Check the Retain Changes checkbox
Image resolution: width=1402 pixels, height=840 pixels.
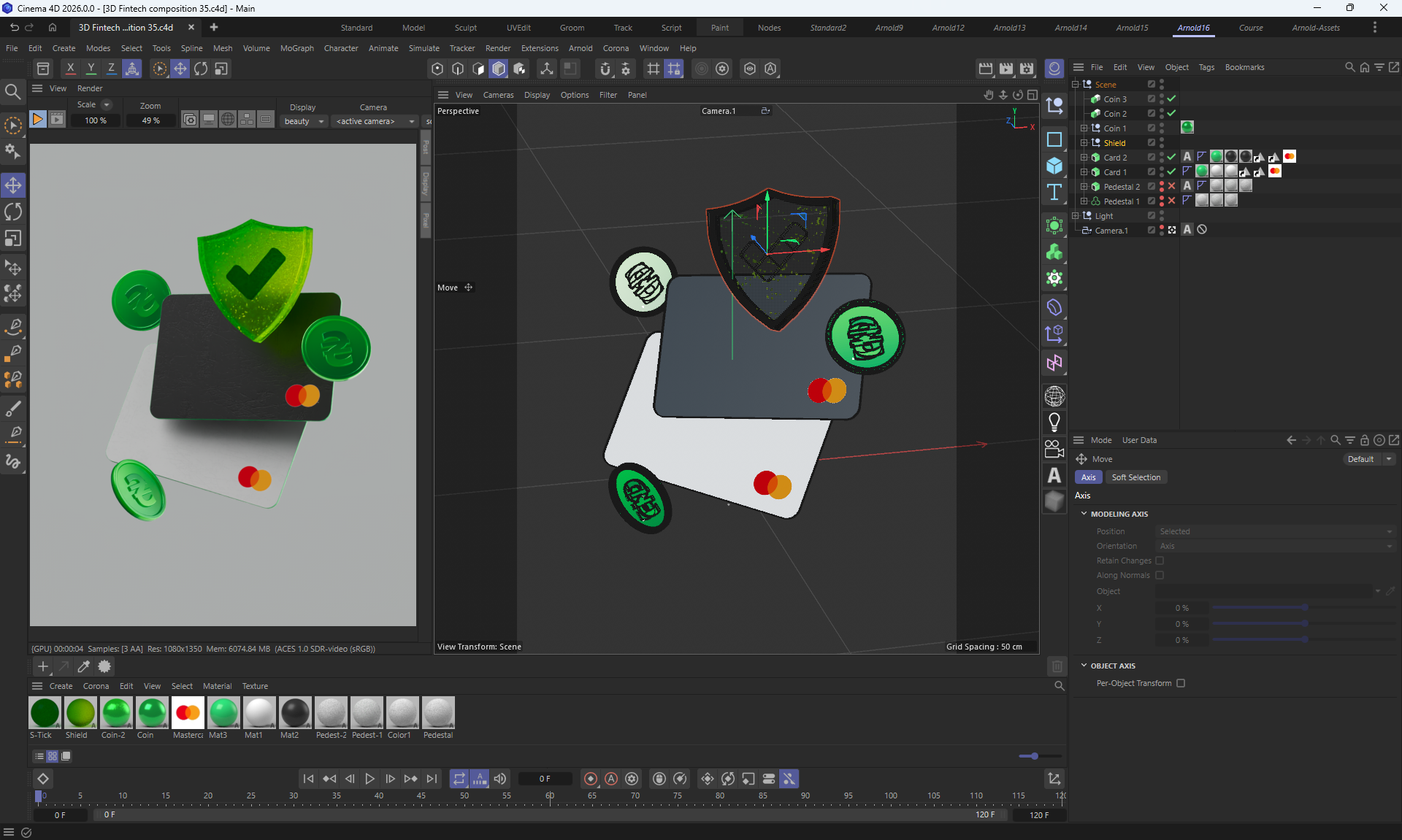click(1160, 560)
